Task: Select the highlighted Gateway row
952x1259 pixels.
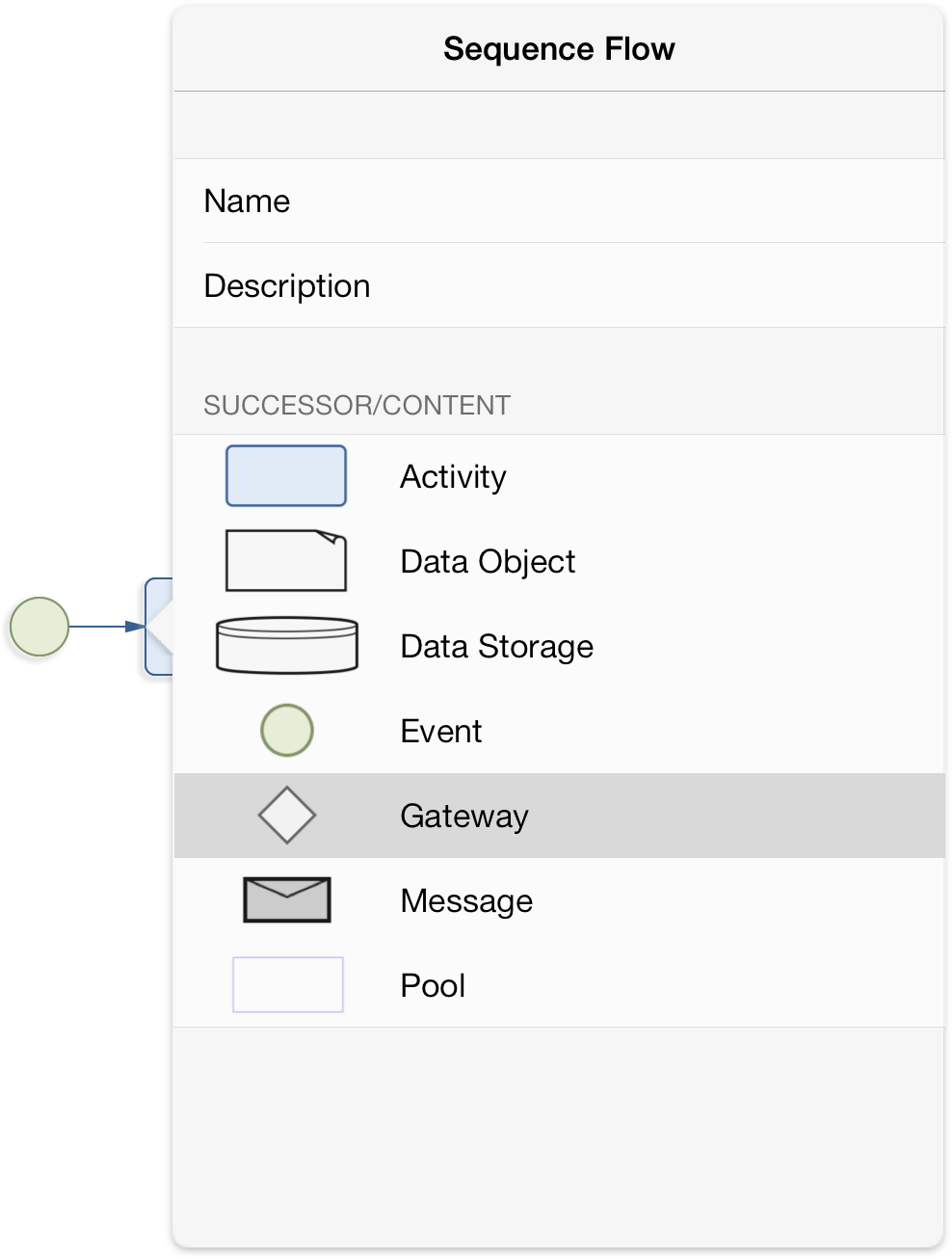Action: pyautogui.click(x=559, y=816)
